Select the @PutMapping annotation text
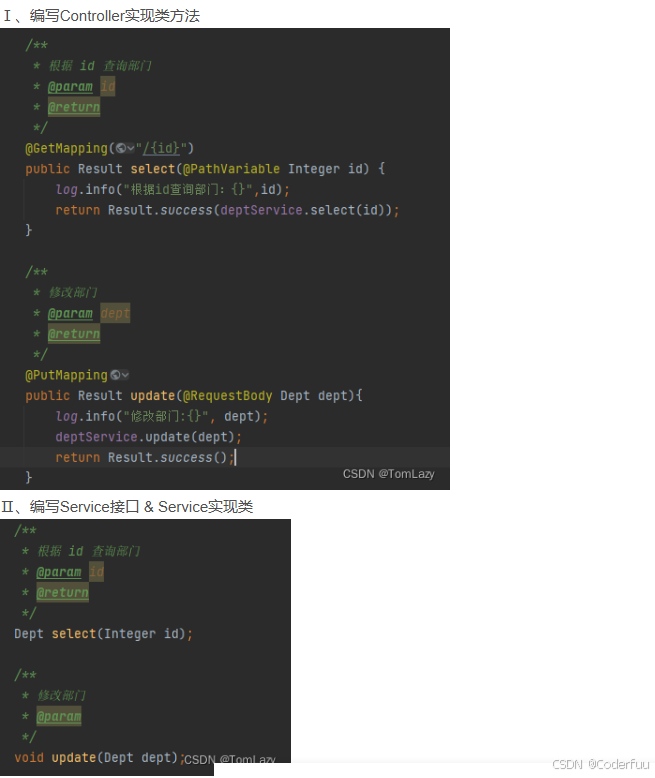This screenshot has height=778, width=655. pyautogui.click(x=66, y=375)
